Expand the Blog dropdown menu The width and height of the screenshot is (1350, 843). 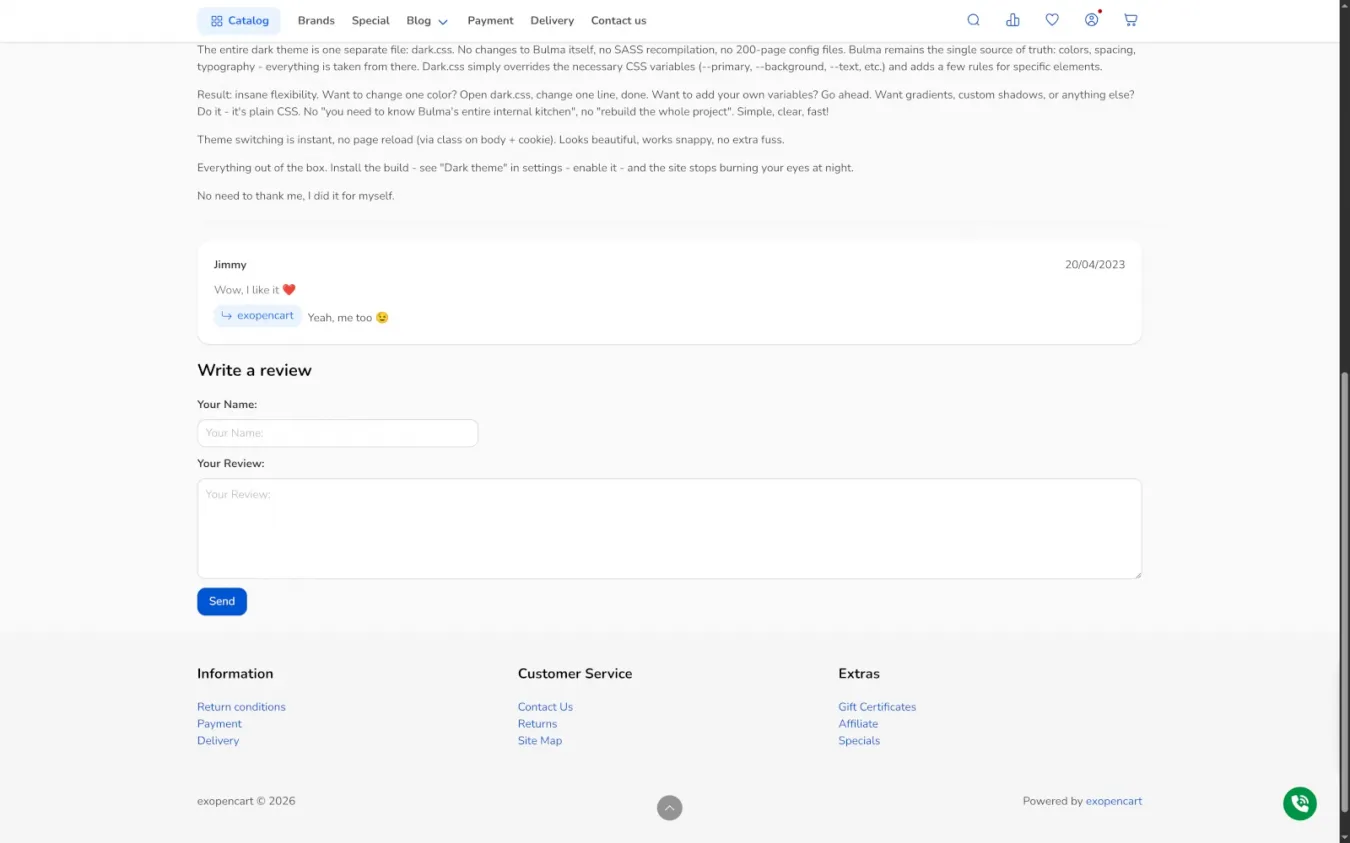click(427, 21)
